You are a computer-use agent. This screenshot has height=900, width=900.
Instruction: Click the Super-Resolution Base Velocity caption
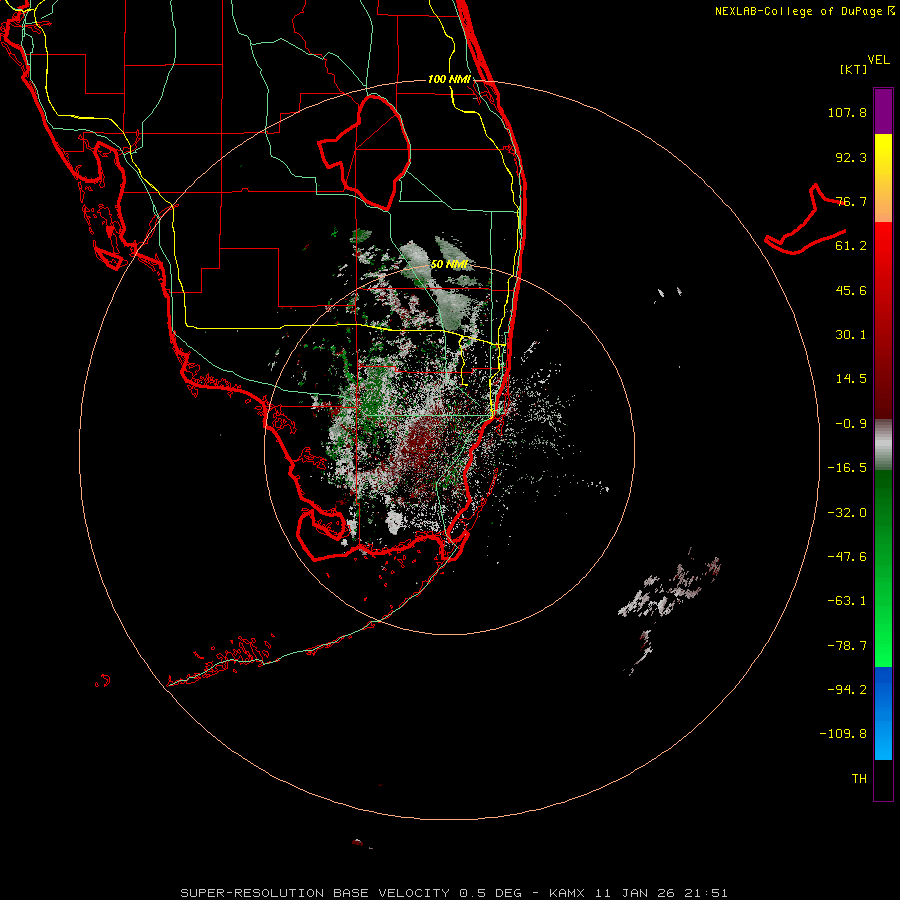point(454,893)
